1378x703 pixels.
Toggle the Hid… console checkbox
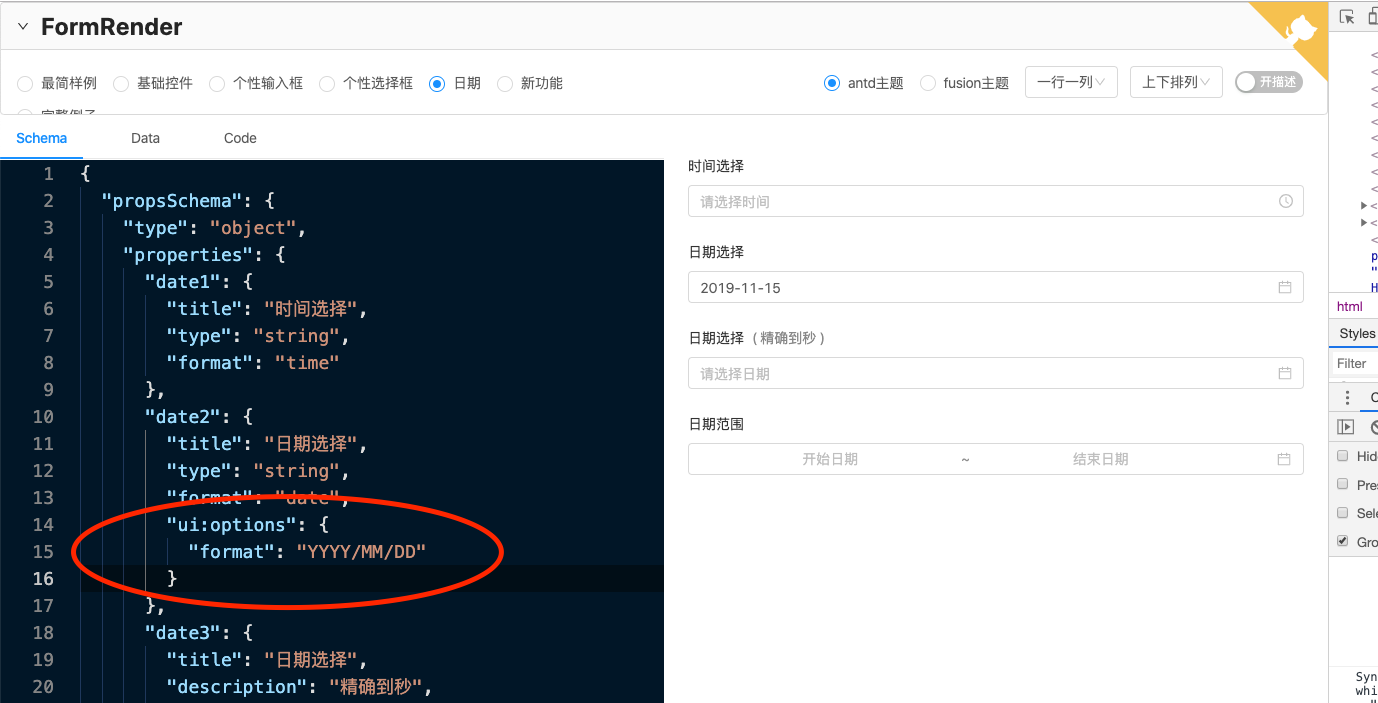[x=1343, y=456]
